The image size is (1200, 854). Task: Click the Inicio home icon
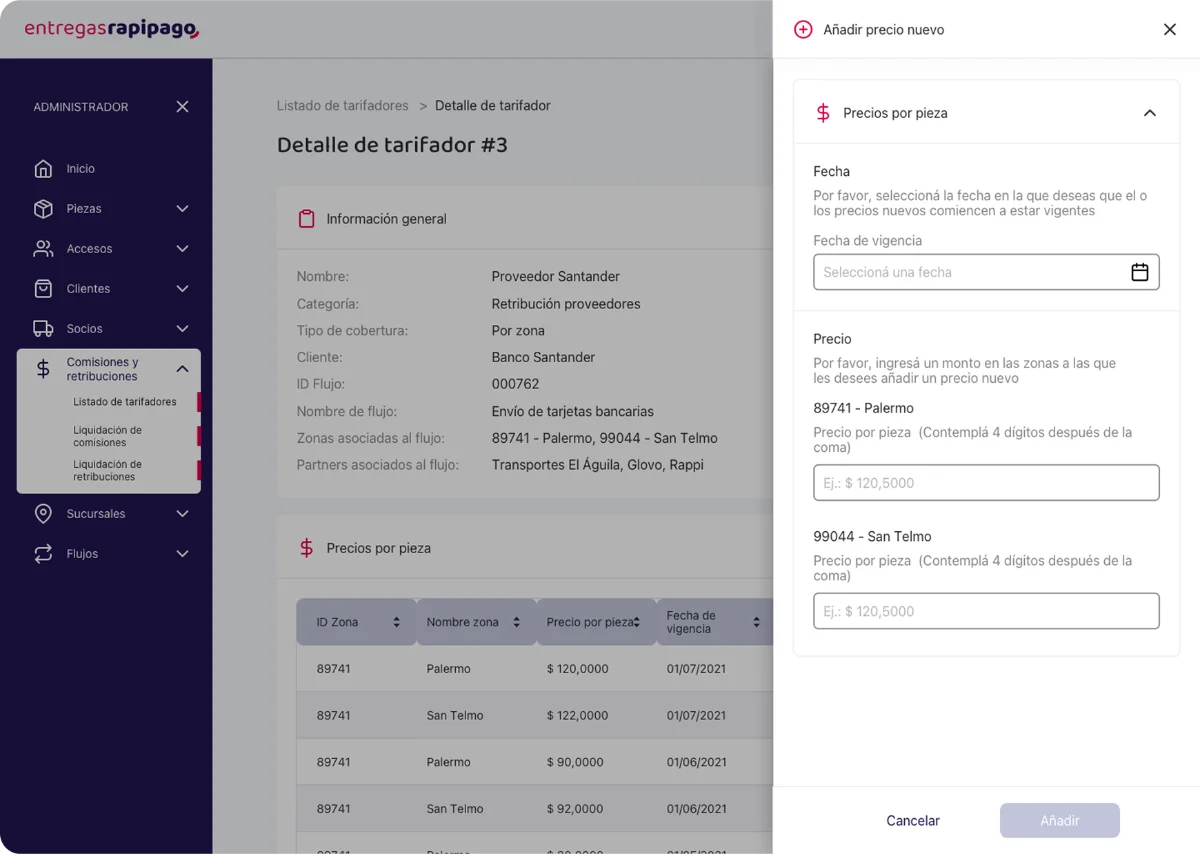pyautogui.click(x=43, y=168)
